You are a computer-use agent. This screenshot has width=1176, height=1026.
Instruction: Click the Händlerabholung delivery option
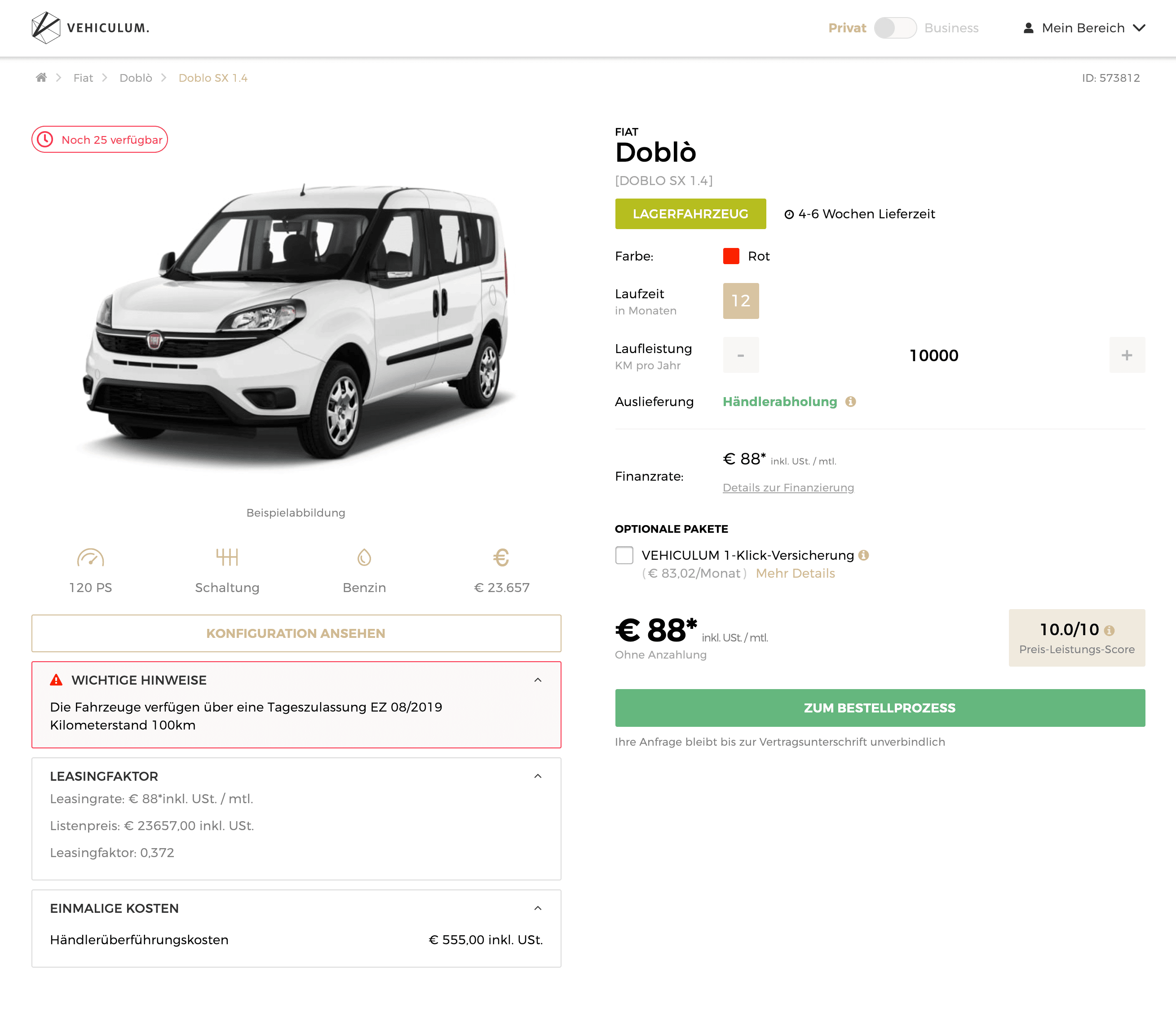780,401
